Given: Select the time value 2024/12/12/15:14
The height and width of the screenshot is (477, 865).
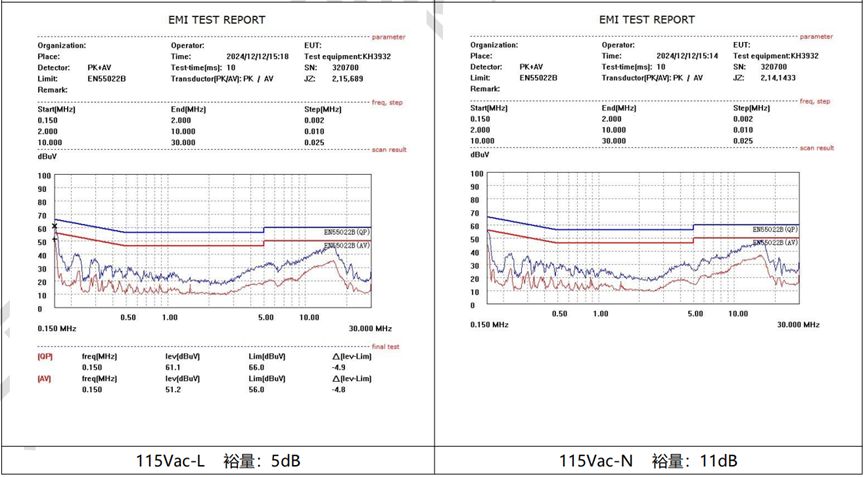Looking at the screenshot, I should (689, 56).
